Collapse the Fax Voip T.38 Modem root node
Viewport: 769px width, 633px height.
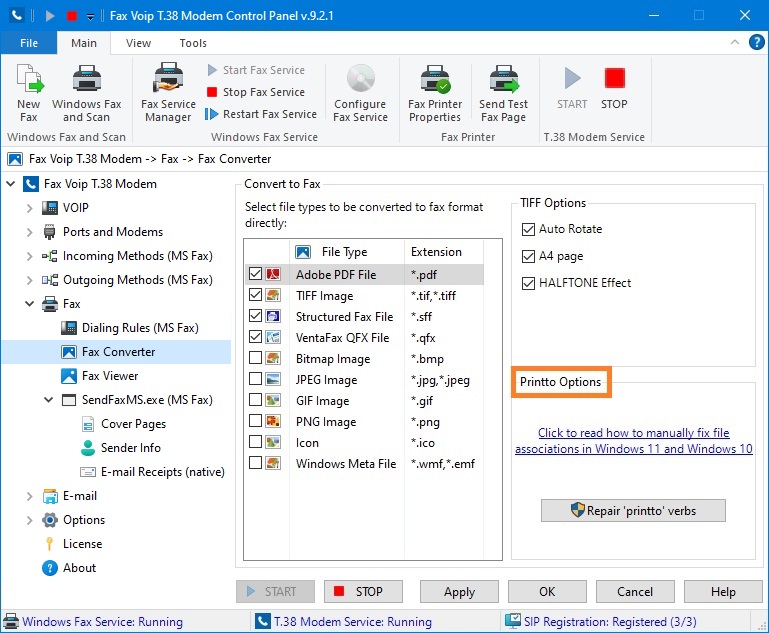point(10,184)
